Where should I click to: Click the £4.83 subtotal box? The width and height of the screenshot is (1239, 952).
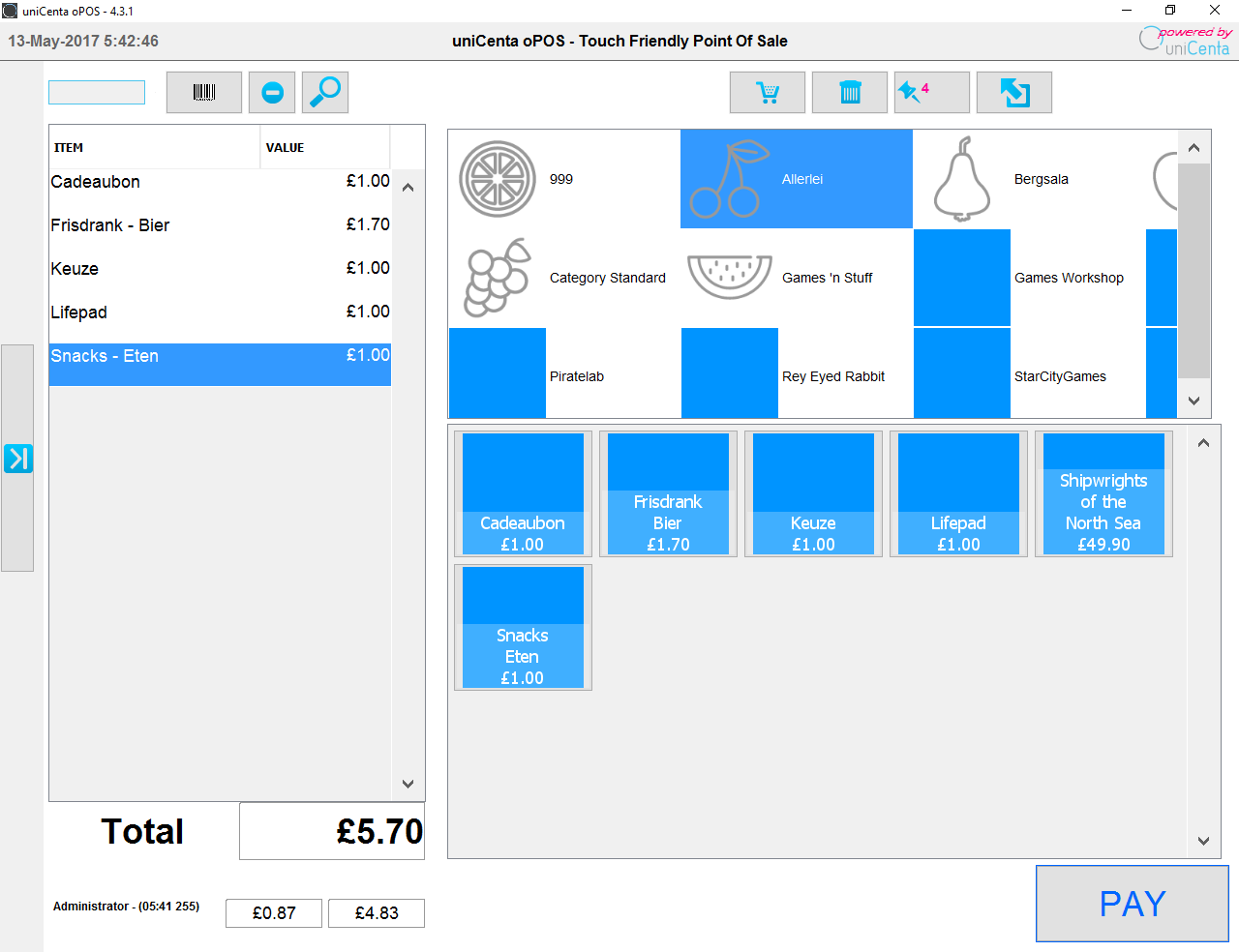point(377,913)
